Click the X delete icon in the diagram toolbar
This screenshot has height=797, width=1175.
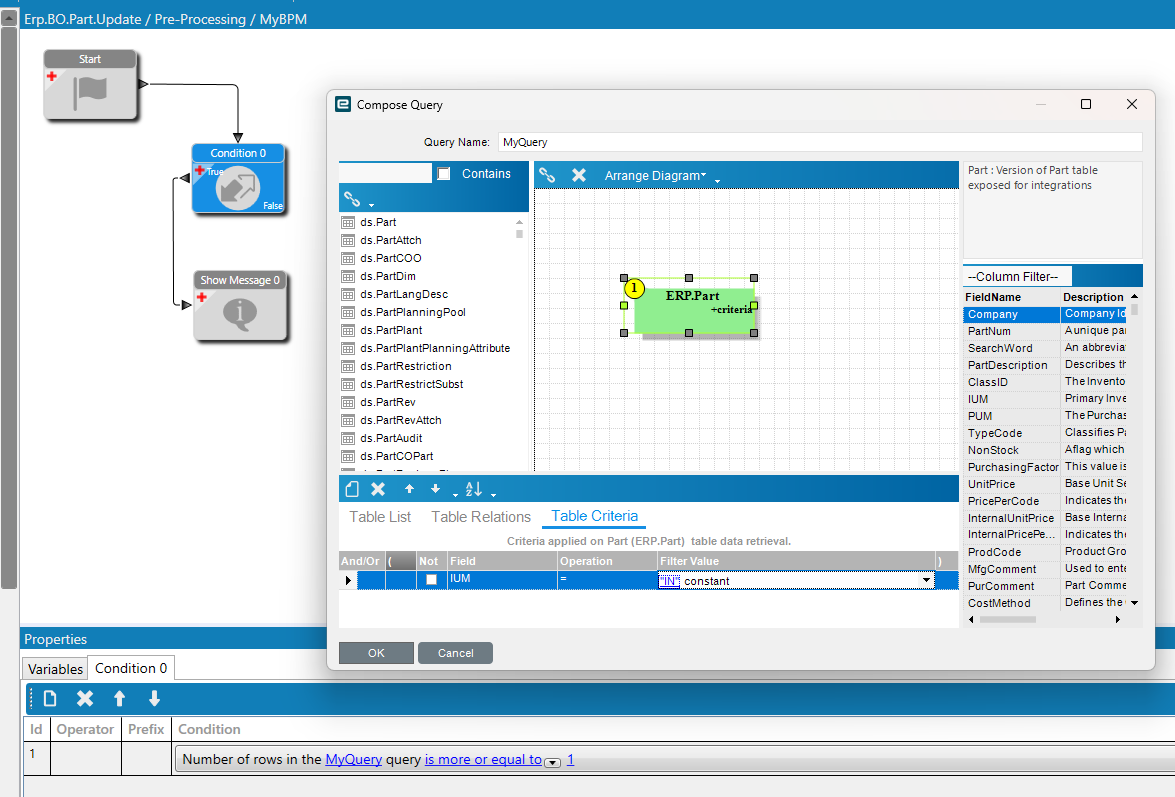[579, 175]
